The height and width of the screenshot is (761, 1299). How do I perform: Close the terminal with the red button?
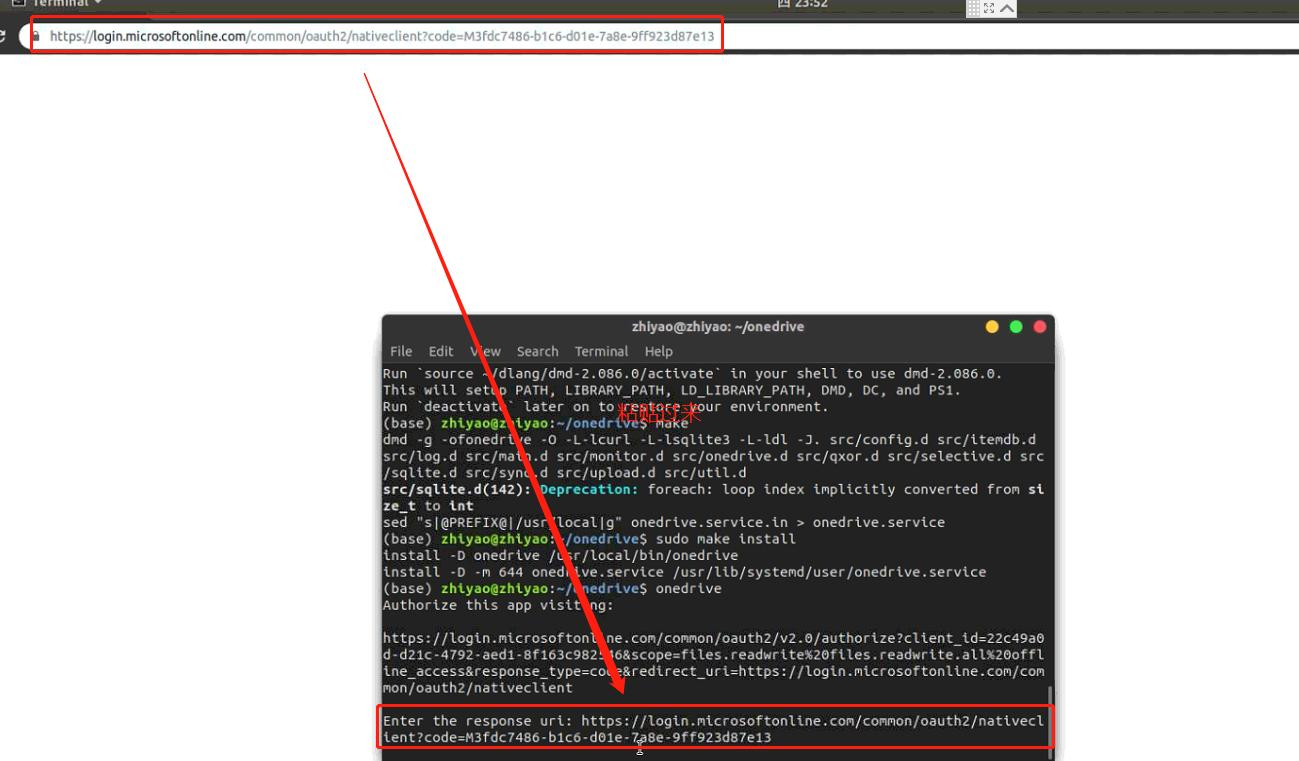1039,327
